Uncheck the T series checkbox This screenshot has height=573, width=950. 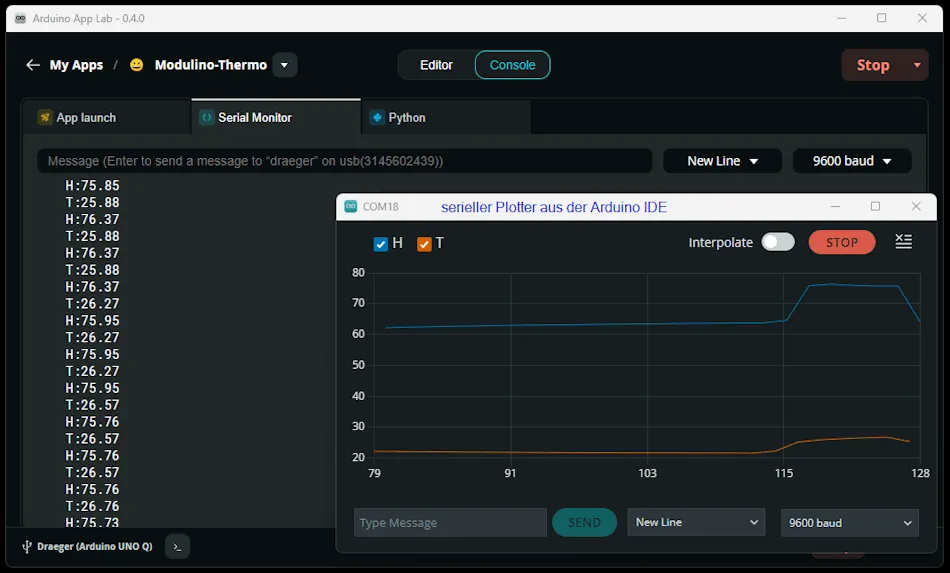pyautogui.click(x=424, y=244)
